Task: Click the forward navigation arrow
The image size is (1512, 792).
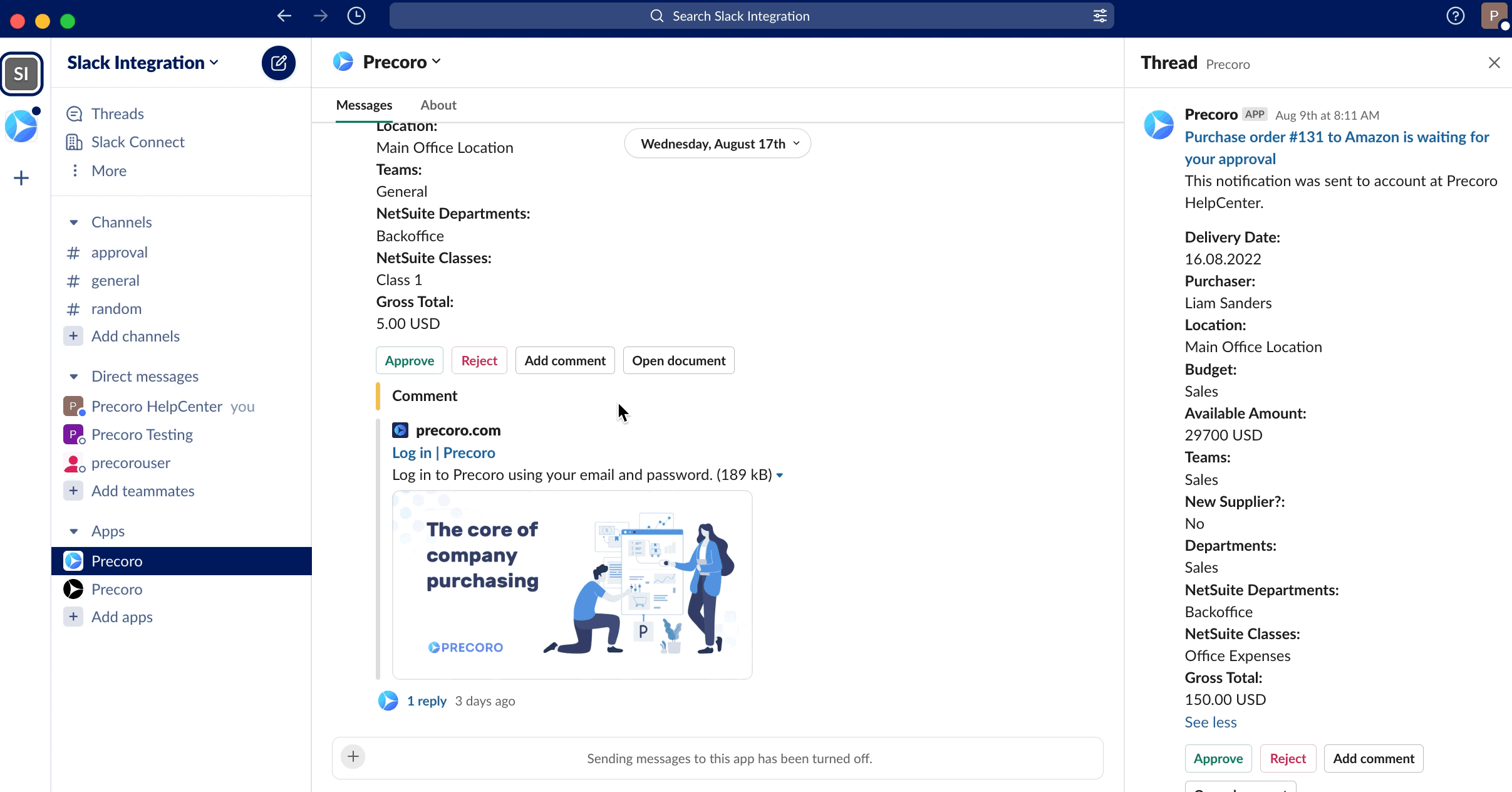Action: 321,16
